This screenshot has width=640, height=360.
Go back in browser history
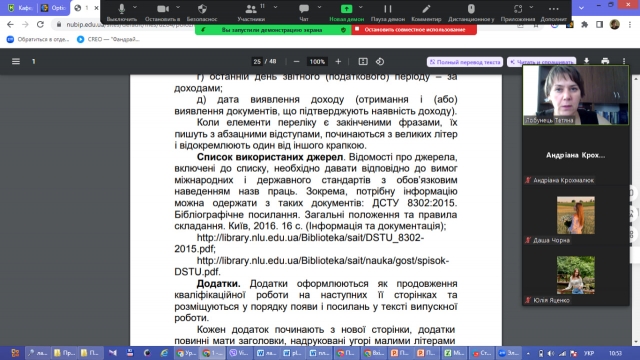point(10,24)
